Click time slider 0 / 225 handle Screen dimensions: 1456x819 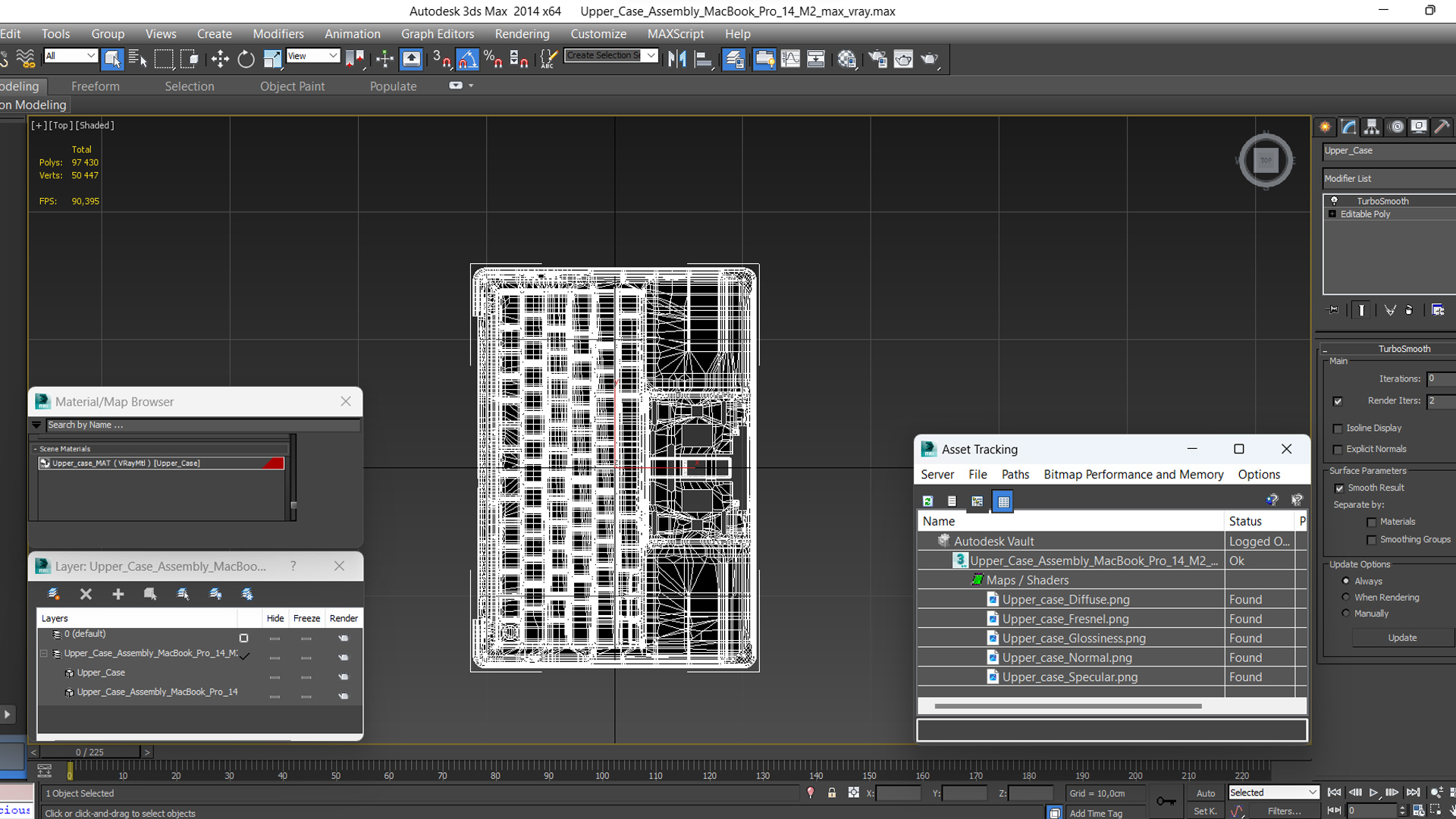click(89, 752)
